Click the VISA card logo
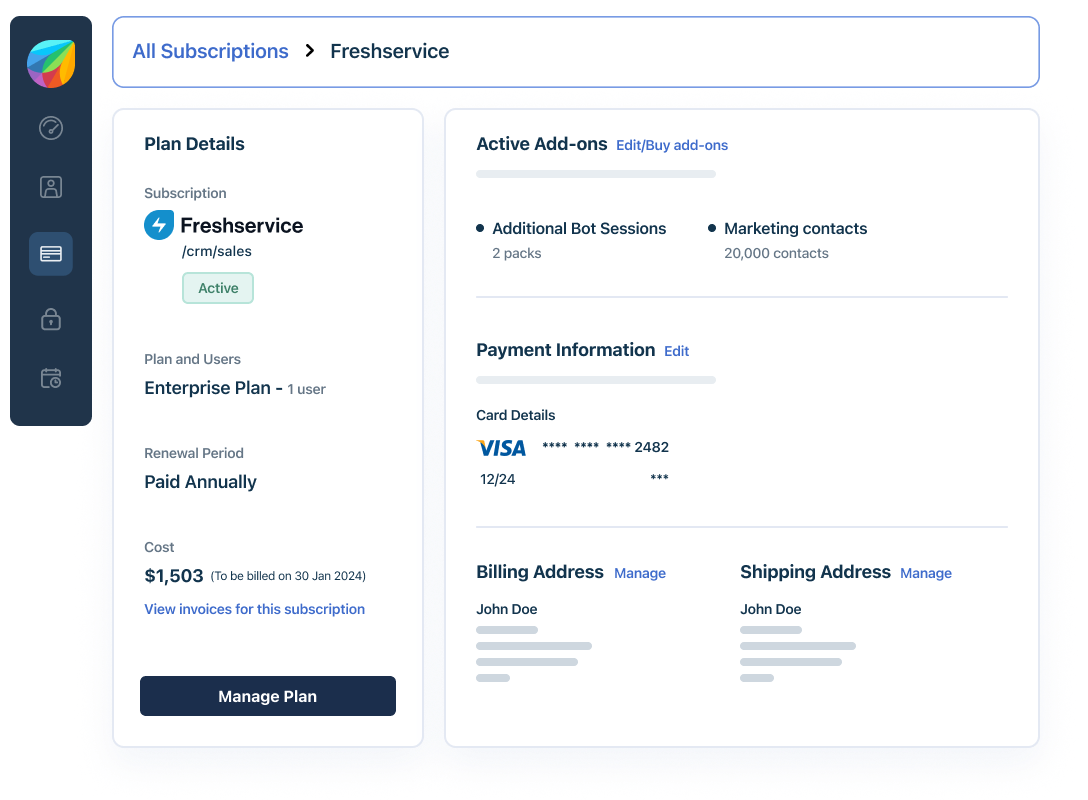The image size is (1088, 800). (x=501, y=447)
